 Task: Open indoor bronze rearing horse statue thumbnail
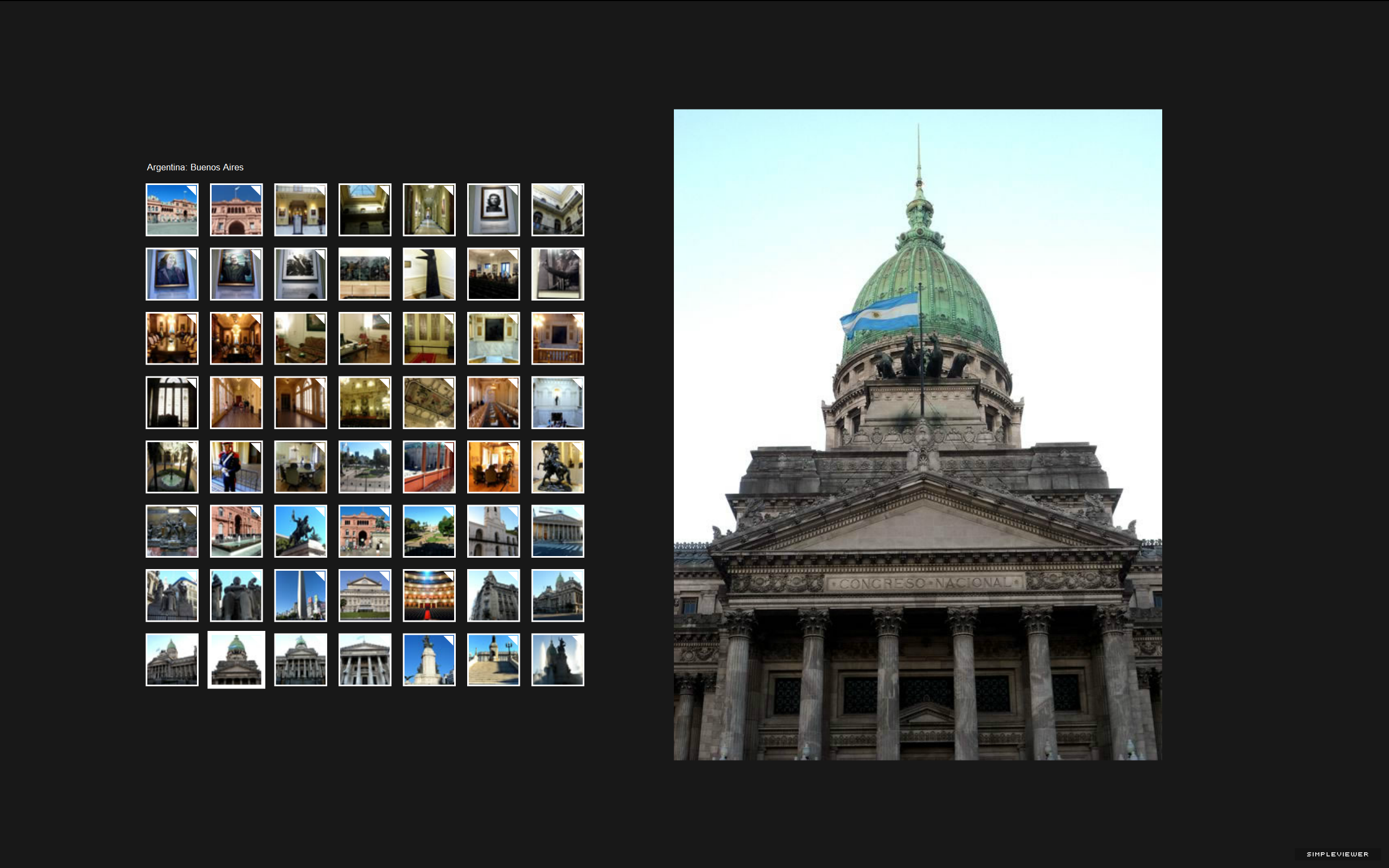[558, 467]
